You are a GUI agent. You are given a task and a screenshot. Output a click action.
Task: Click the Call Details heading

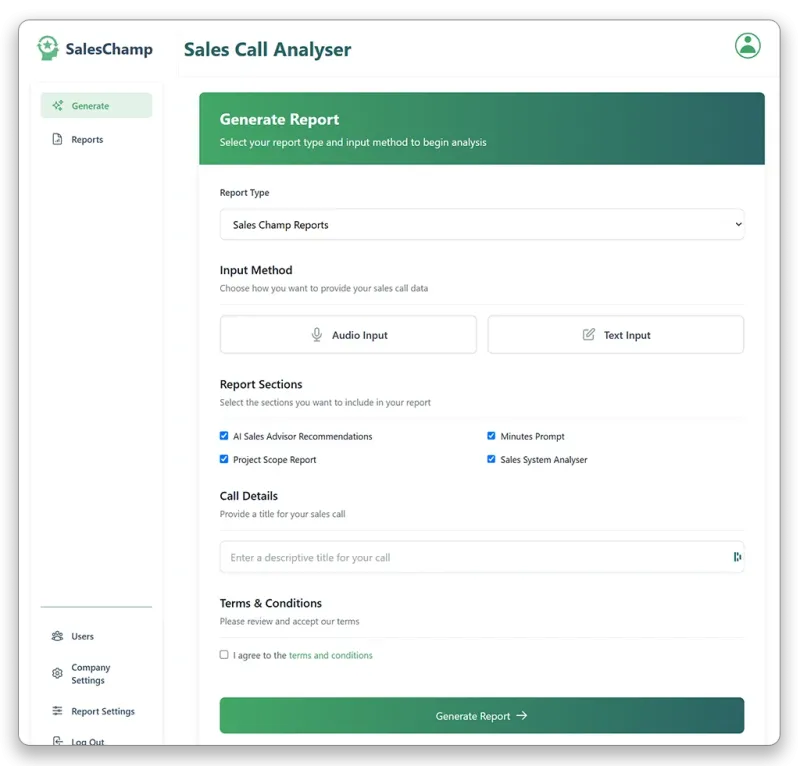pyautogui.click(x=248, y=496)
